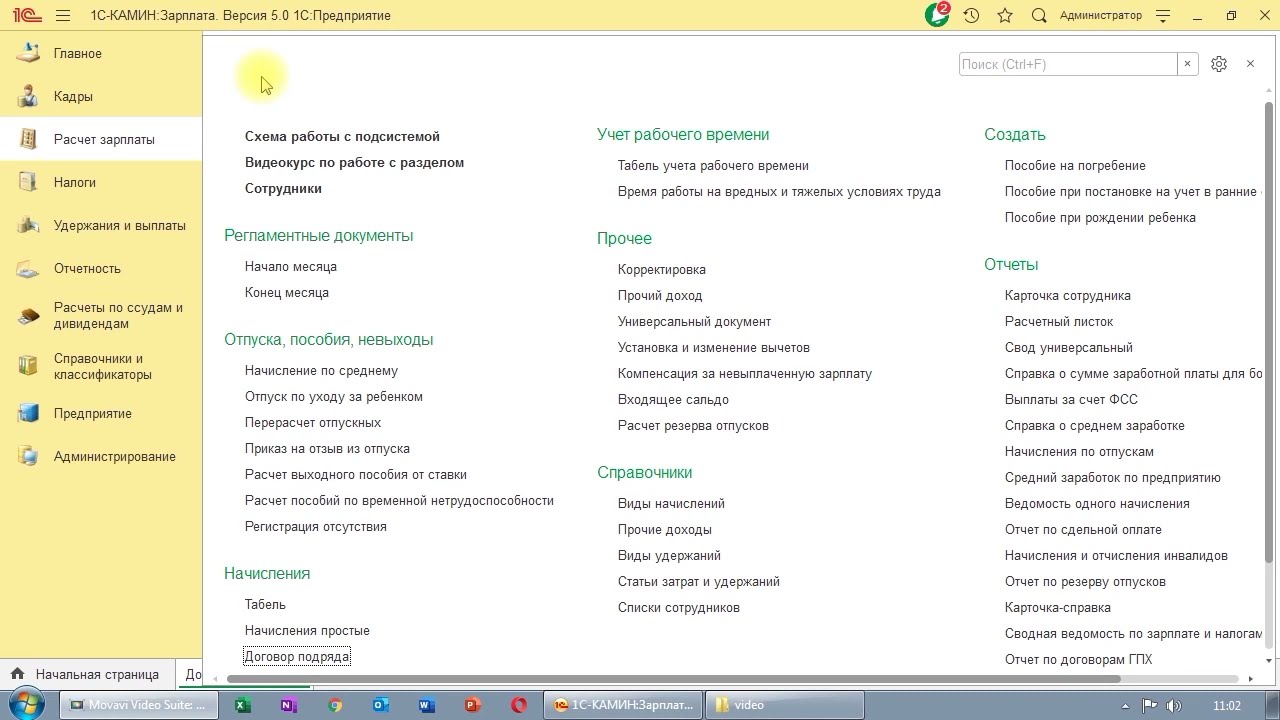The image size is (1280, 720).
Task: Open Начисления простые
Action: click(x=307, y=630)
